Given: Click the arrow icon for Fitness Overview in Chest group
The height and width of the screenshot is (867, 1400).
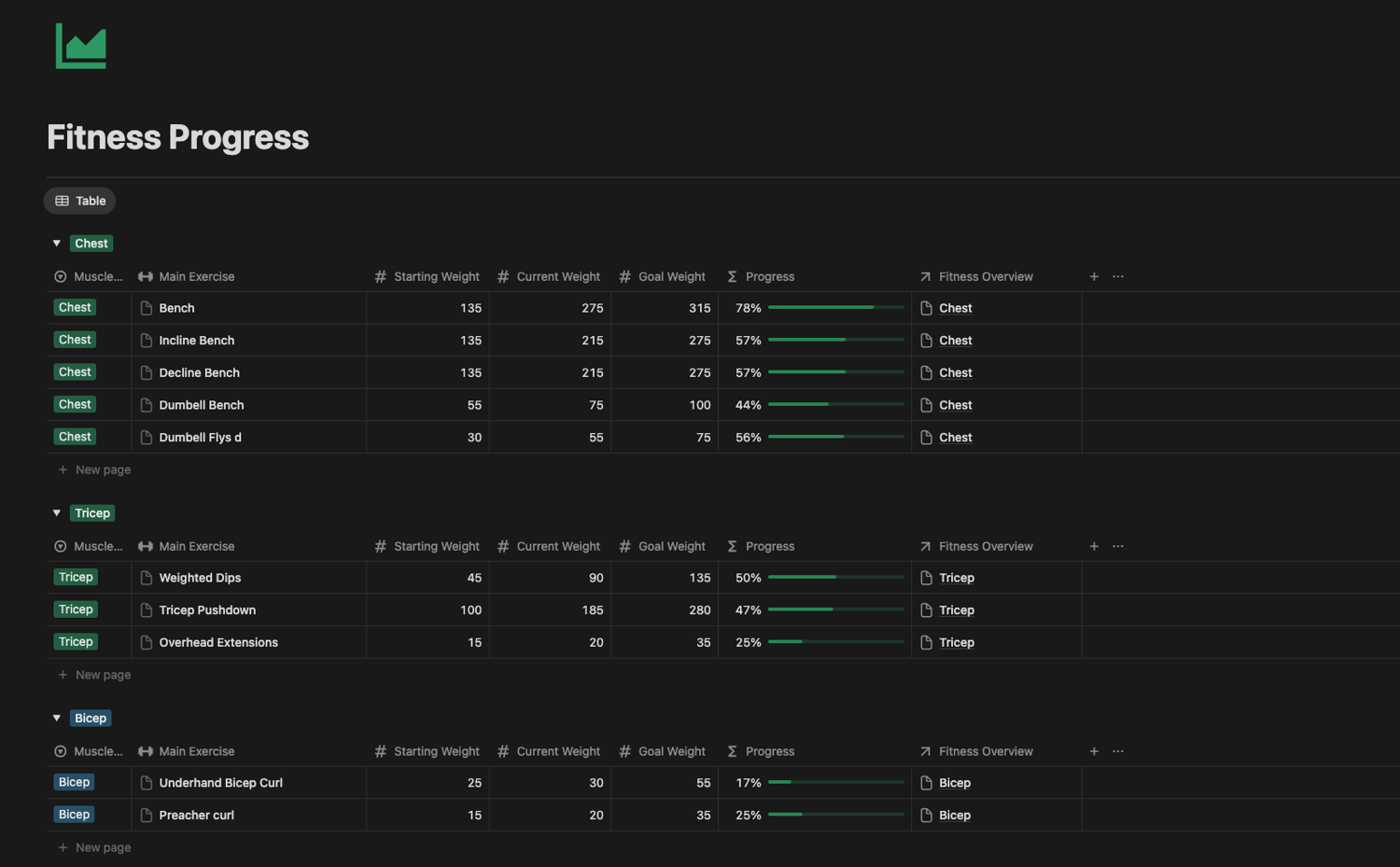Looking at the screenshot, I should pos(925,276).
